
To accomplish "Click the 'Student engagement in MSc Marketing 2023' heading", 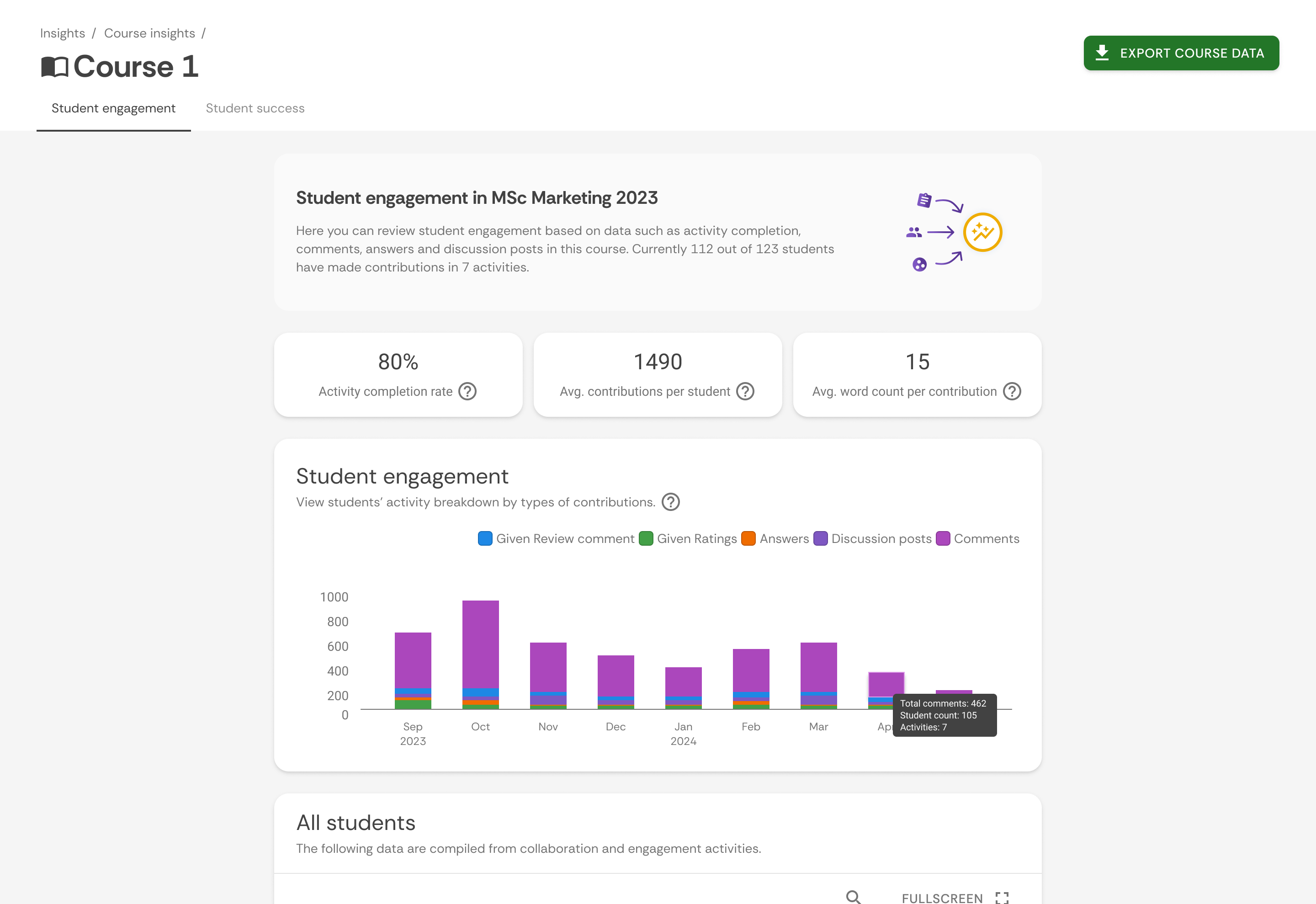I will (x=477, y=198).
